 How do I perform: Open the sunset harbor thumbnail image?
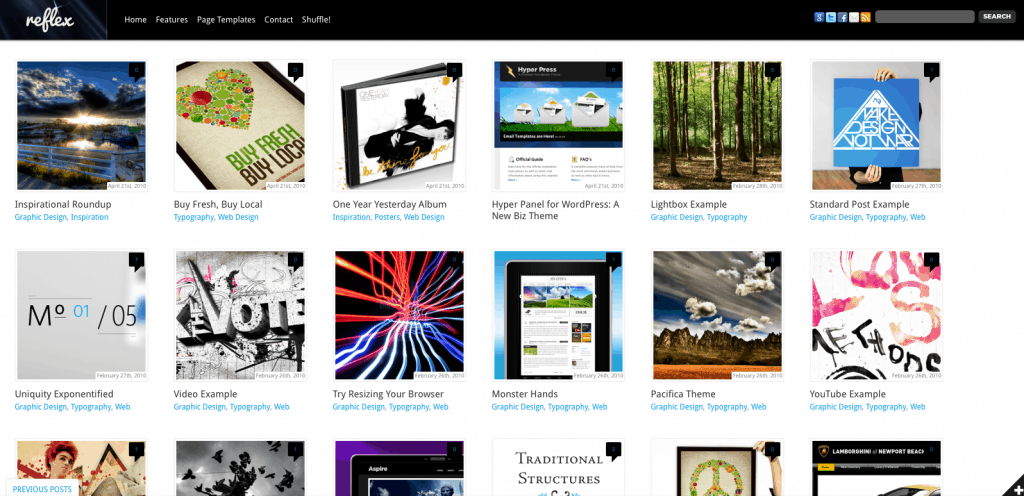pyautogui.click(x=81, y=125)
